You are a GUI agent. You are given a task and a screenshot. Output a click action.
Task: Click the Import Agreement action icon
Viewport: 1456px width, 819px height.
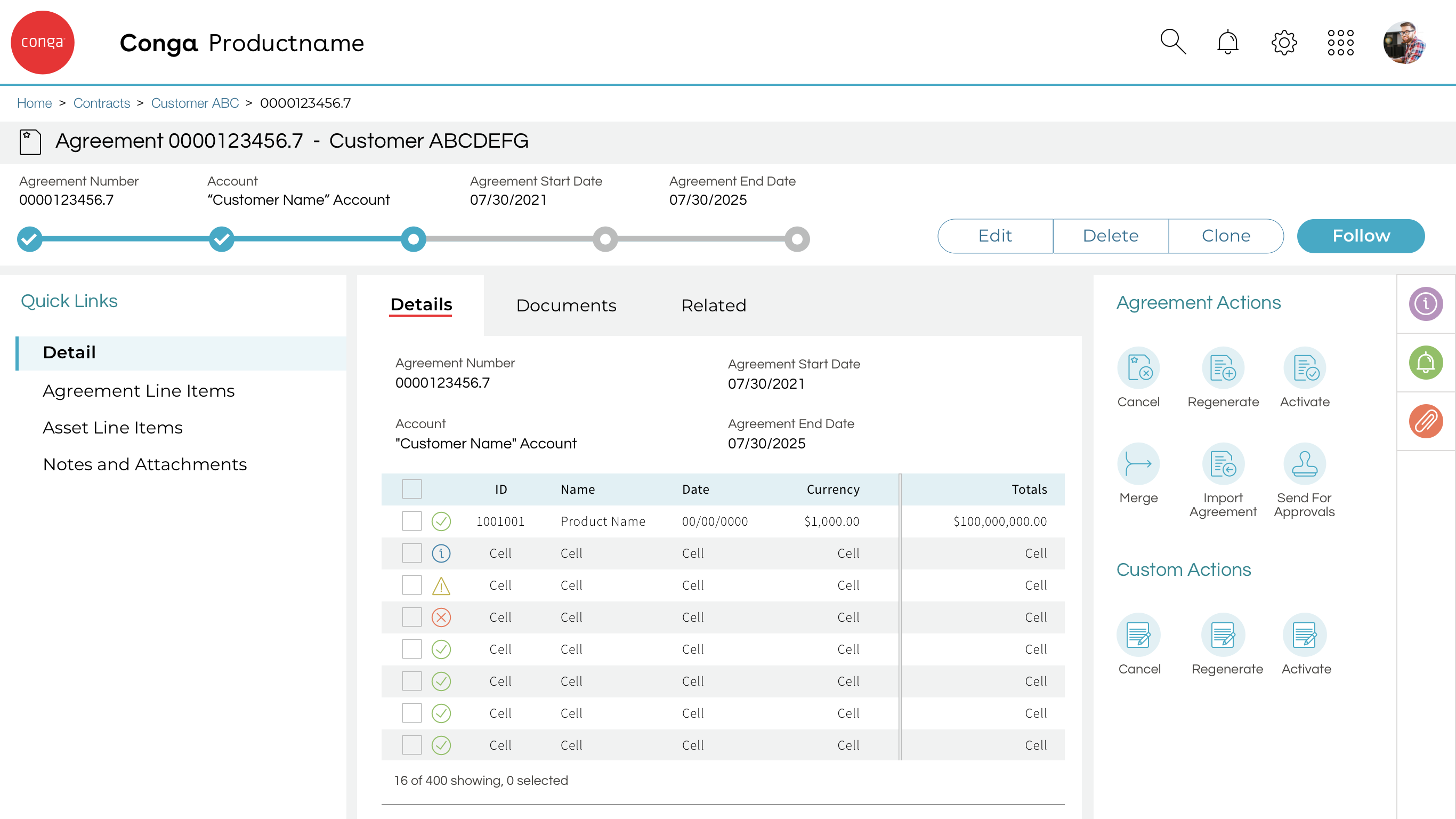coord(1223,464)
